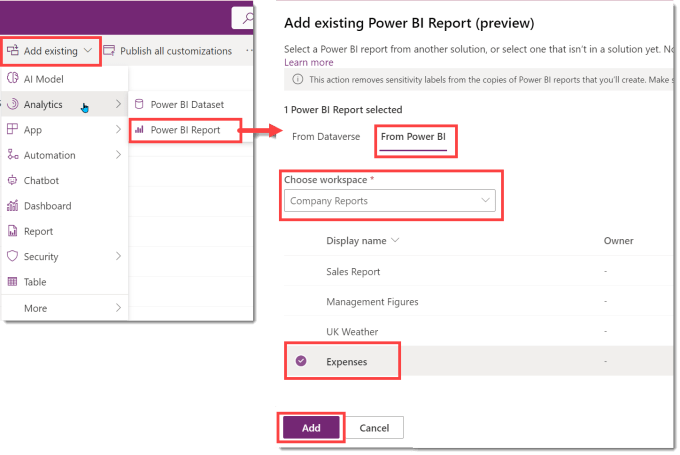Expand the Automation submenu chevron
This screenshot has width=680, height=455.
[118, 155]
